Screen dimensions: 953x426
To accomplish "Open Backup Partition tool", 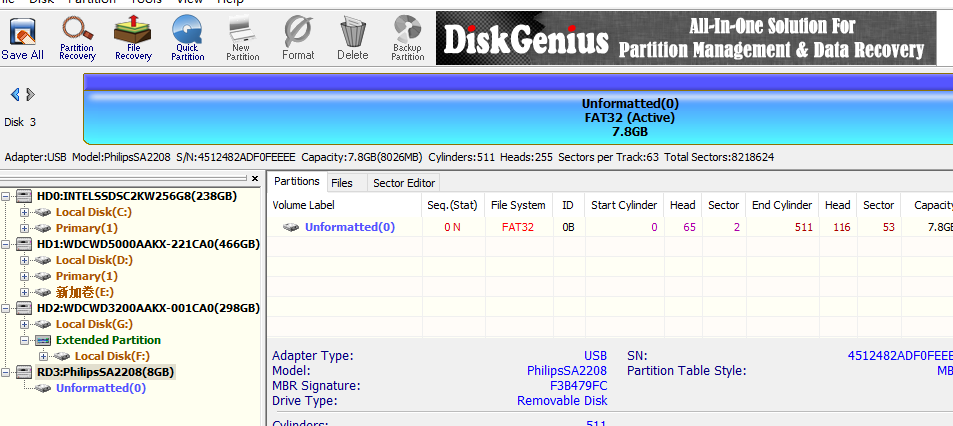I will (407, 38).
